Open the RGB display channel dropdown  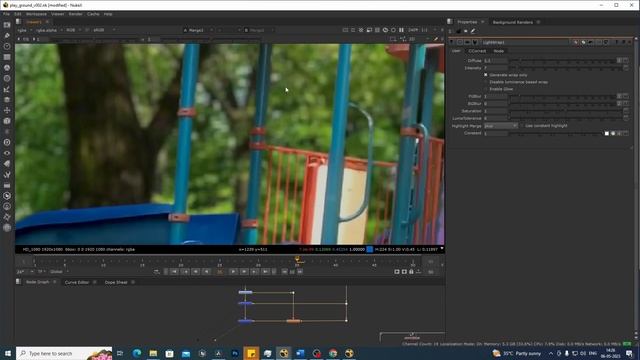pos(73,30)
